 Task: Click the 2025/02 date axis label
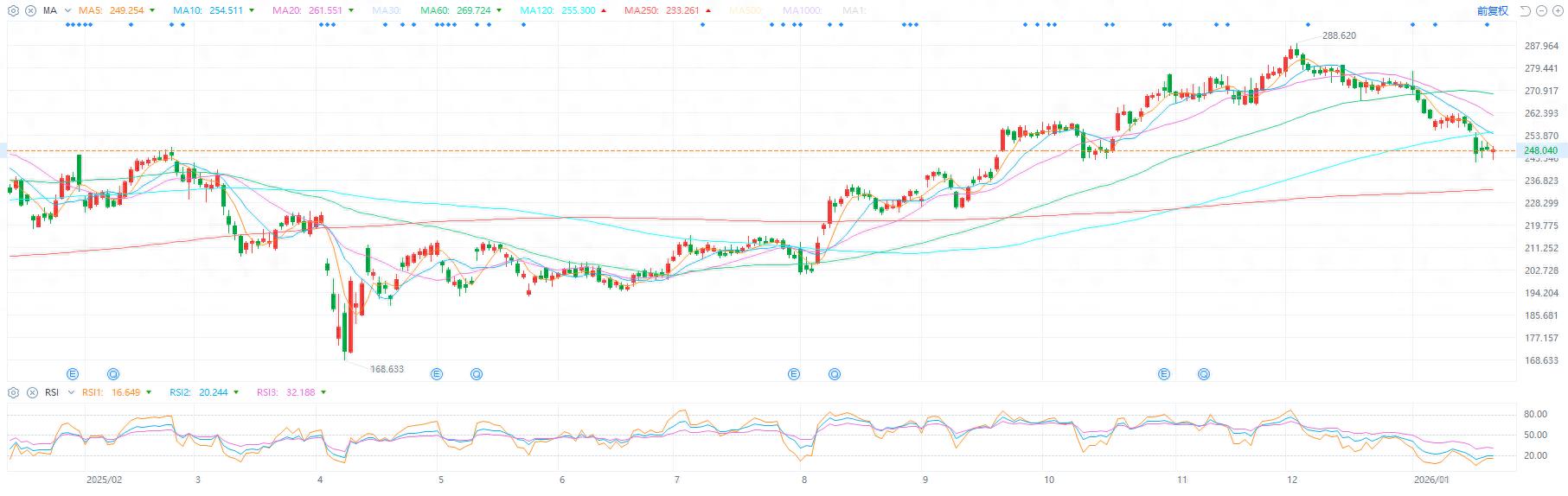click(104, 480)
